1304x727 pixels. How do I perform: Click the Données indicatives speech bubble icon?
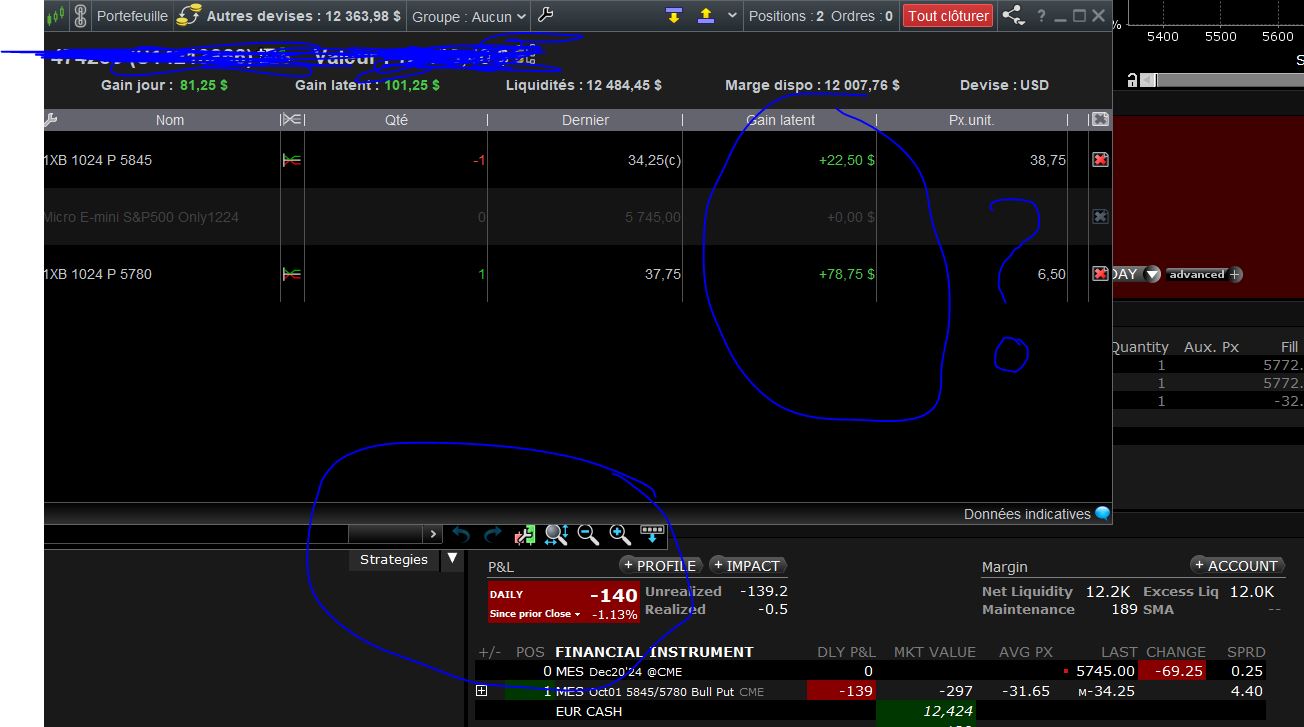click(1102, 514)
